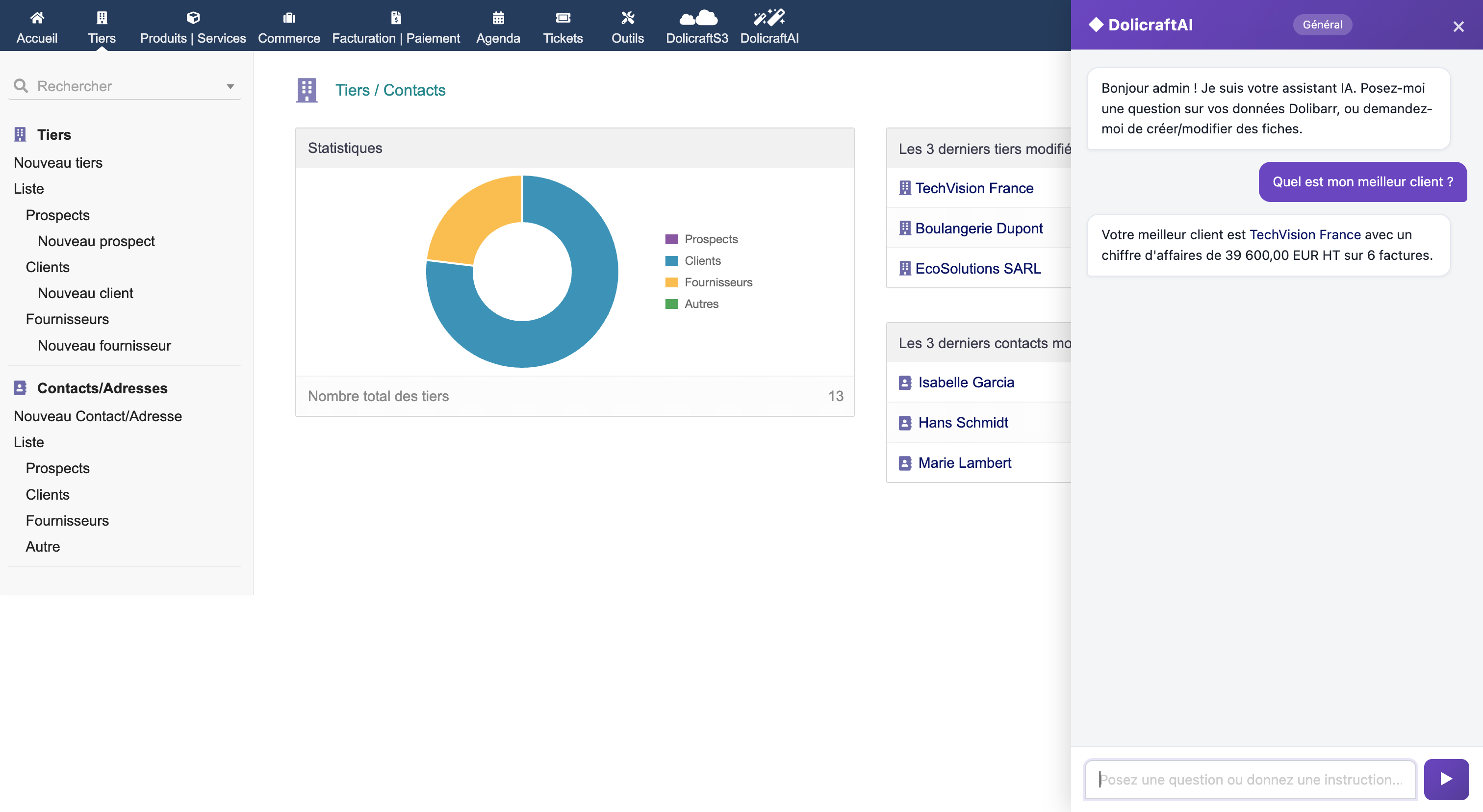Open the DolicraftS3 cloud icon
Image resolution: width=1483 pixels, height=812 pixels.
[697, 18]
